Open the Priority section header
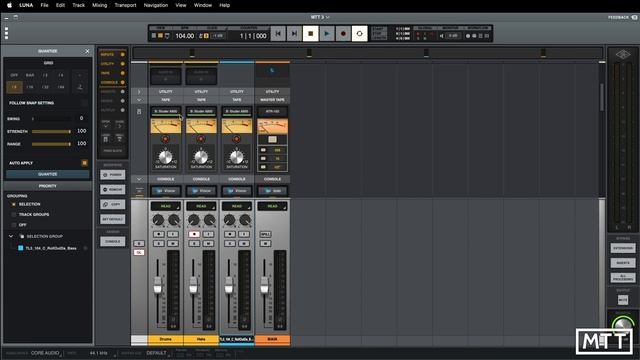This screenshot has width=640, height=360. click(48, 186)
